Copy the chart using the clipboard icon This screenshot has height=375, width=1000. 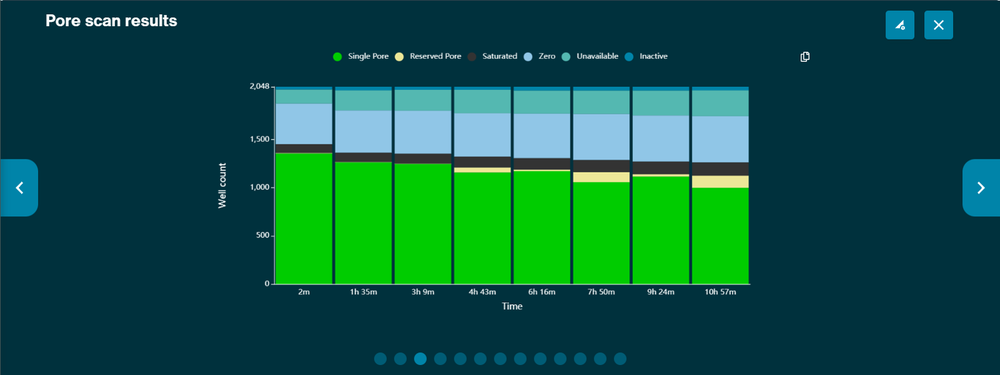click(x=805, y=57)
